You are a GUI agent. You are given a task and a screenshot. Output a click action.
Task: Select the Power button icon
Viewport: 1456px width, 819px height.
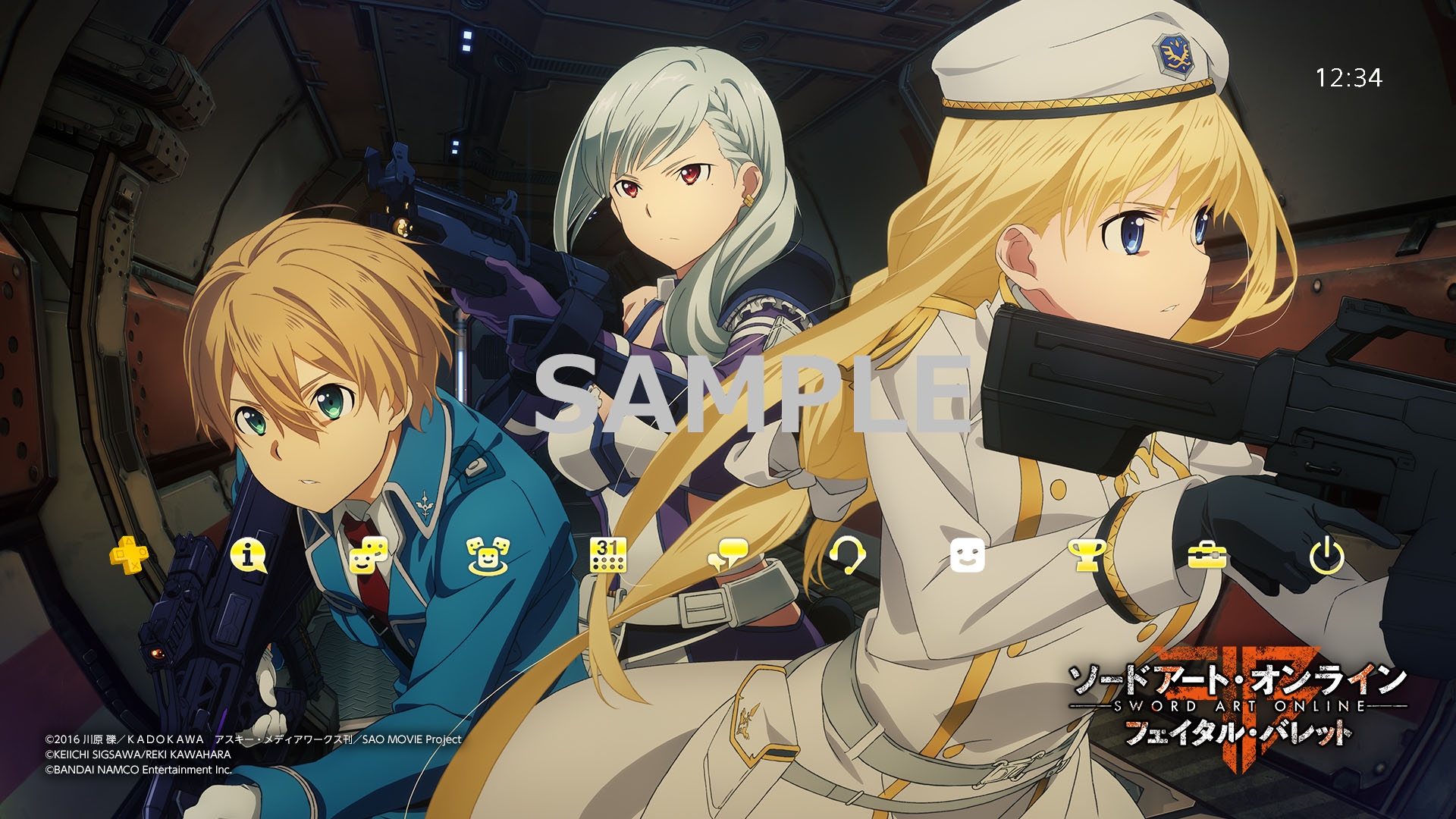pyautogui.click(x=1326, y=556)
